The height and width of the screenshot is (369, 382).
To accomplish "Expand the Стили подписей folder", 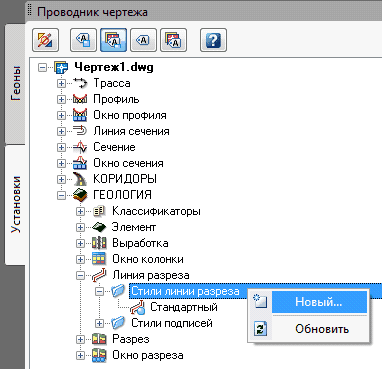I will coord(99,323).
